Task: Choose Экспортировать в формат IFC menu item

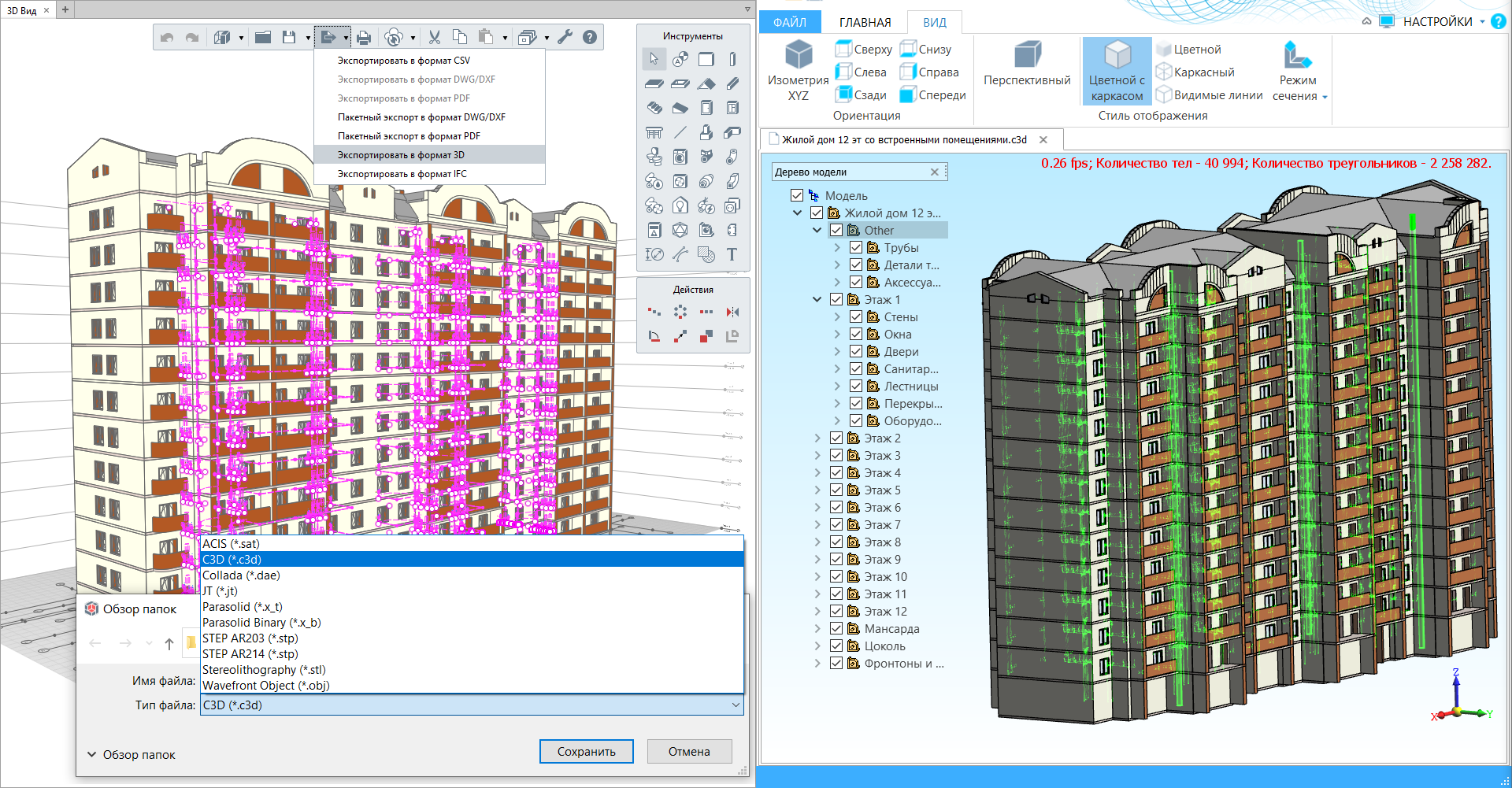Action: 402,174
